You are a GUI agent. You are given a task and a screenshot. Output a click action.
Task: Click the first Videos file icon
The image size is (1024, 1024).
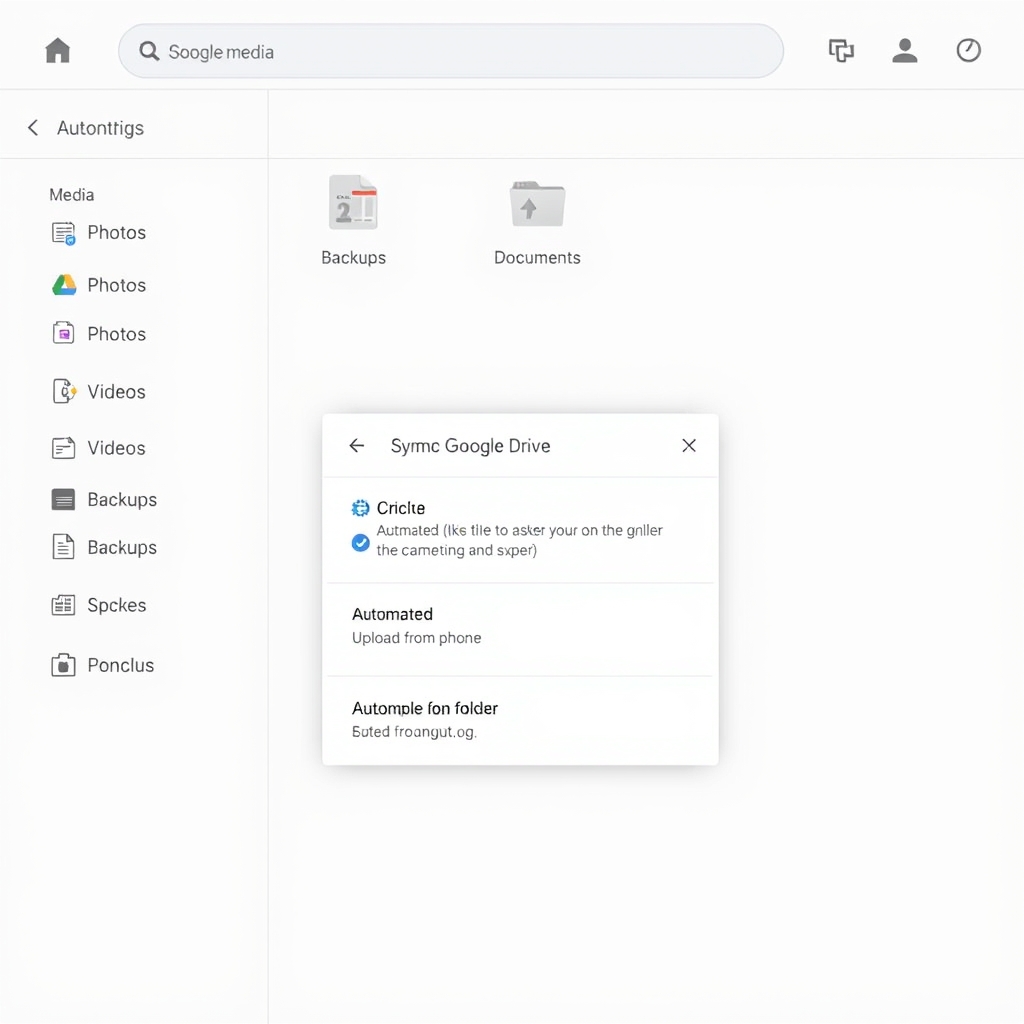coord(64,391)
